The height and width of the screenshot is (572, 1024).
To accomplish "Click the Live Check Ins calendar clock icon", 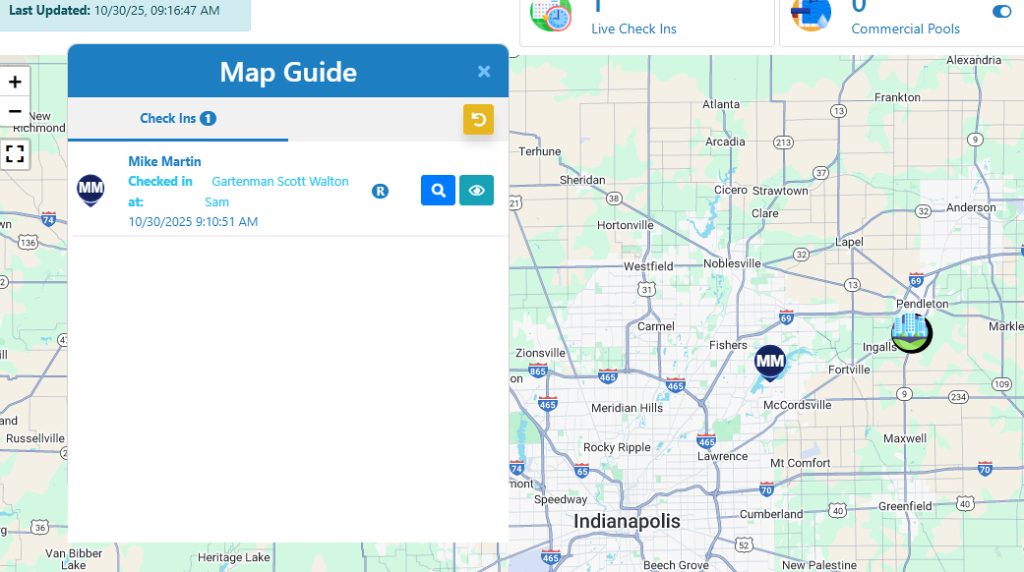I will click(550, 14).
